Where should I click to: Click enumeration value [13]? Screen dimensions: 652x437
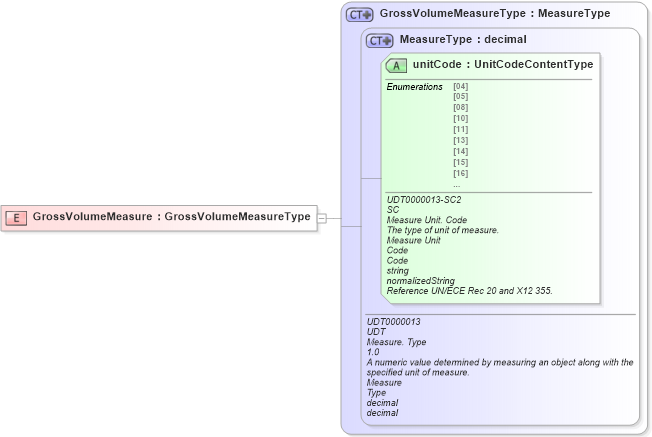(x=460, y=141)
